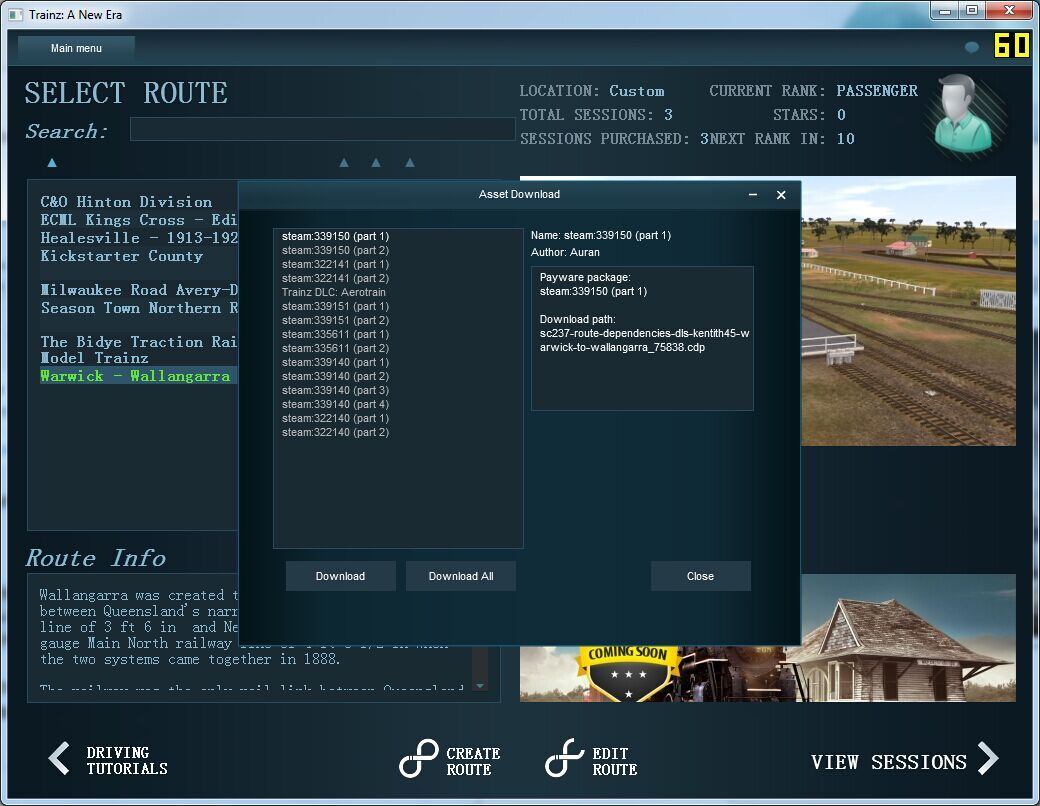This screenshot has height=806, width=1040.
Task: Go to Driving Tutorials
Action: tap(127, 760)
